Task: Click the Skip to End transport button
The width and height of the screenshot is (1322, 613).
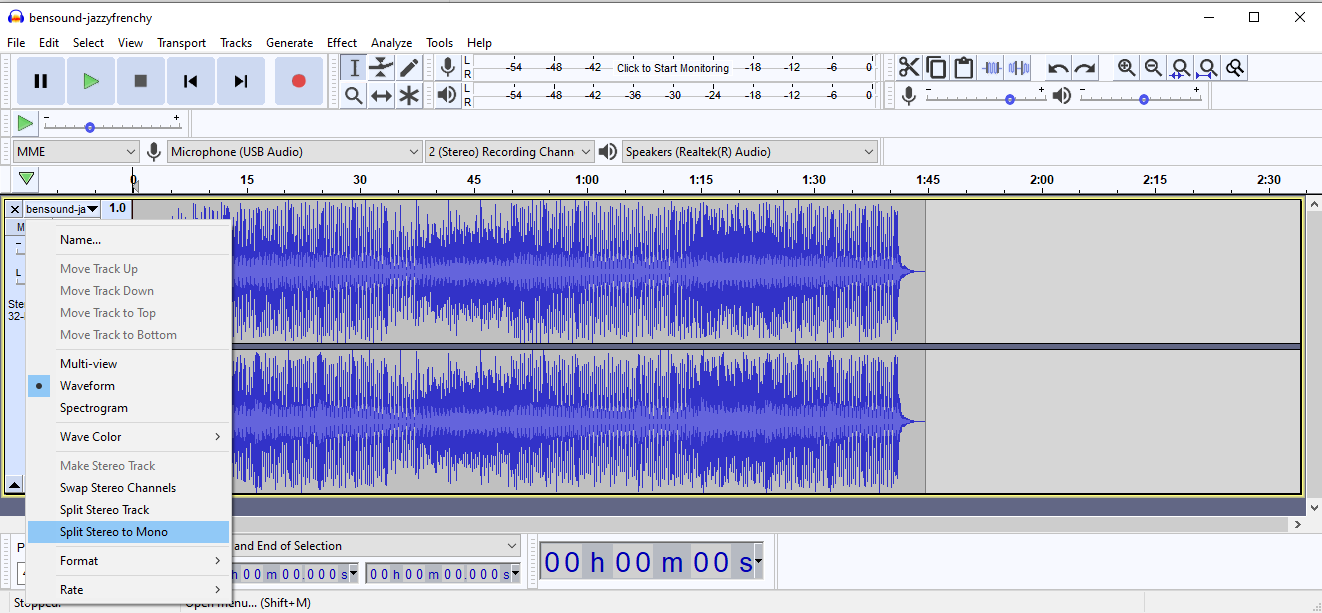Action: pyautogui.click(x=241, y=81)
